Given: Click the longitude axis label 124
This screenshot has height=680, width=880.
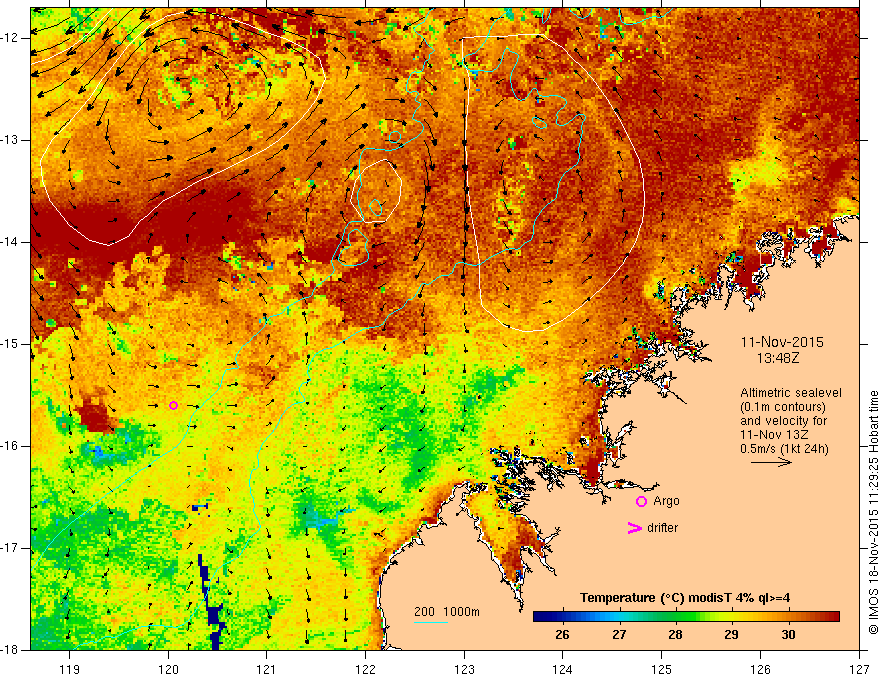Looking at the screenshot, I should click(563, 669).
